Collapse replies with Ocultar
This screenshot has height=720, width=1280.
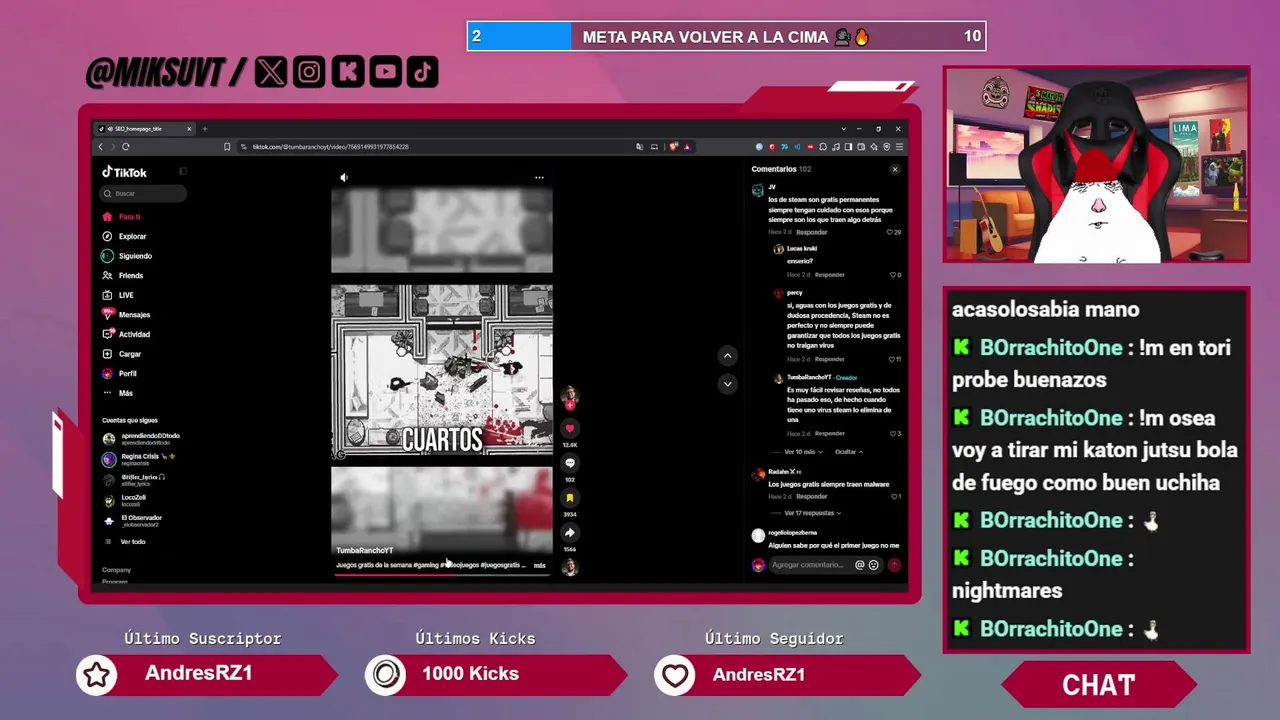(x=849, y=452)
